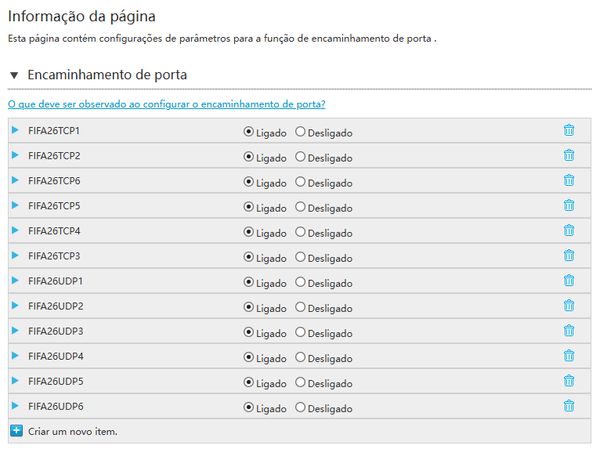Image resolution: width=600 pixels, height=475 pixels.
Task: Expand the FIFA26TCP6 rule arrow
Action: pos(15,181)
